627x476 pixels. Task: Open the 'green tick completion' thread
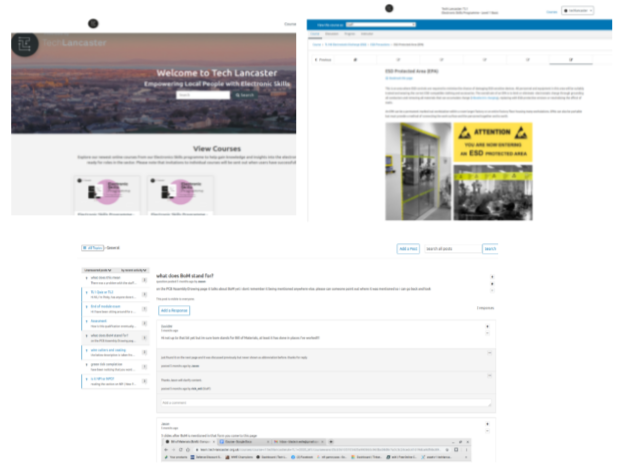click(115, 367)
